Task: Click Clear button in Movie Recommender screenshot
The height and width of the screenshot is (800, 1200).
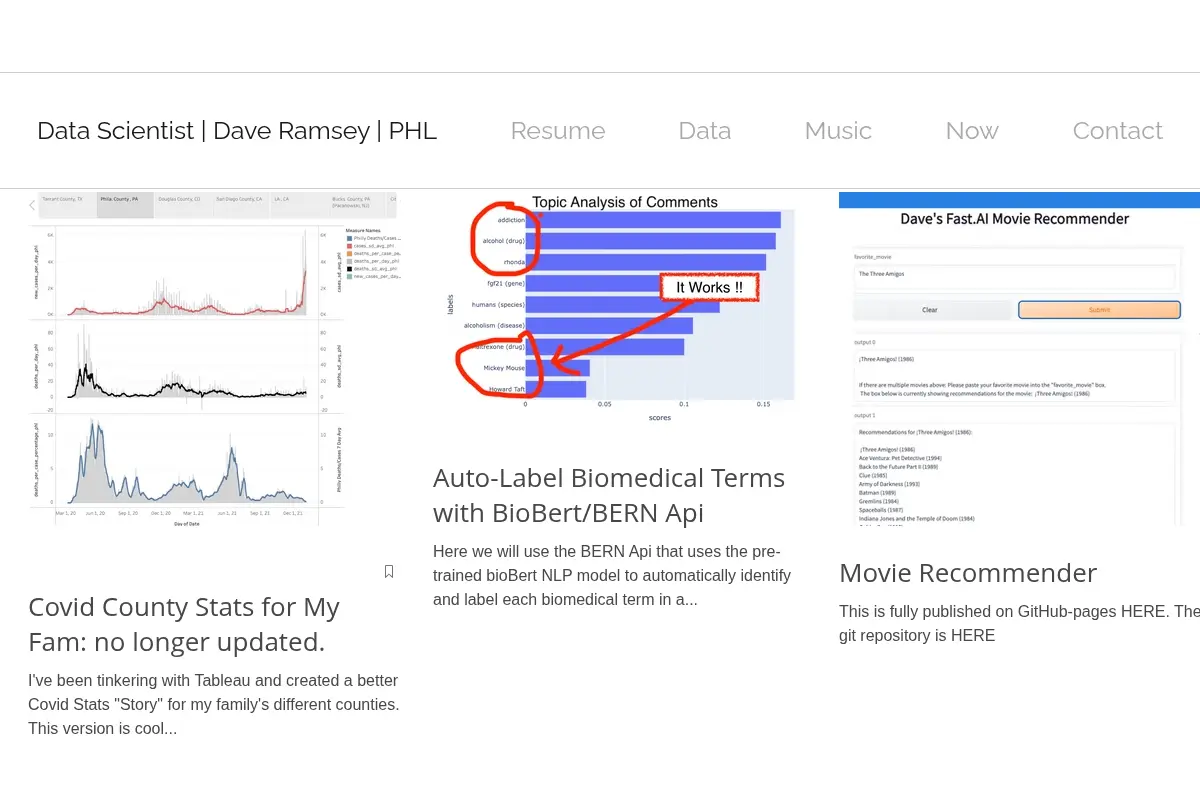Action: click(x=930, y=310)
